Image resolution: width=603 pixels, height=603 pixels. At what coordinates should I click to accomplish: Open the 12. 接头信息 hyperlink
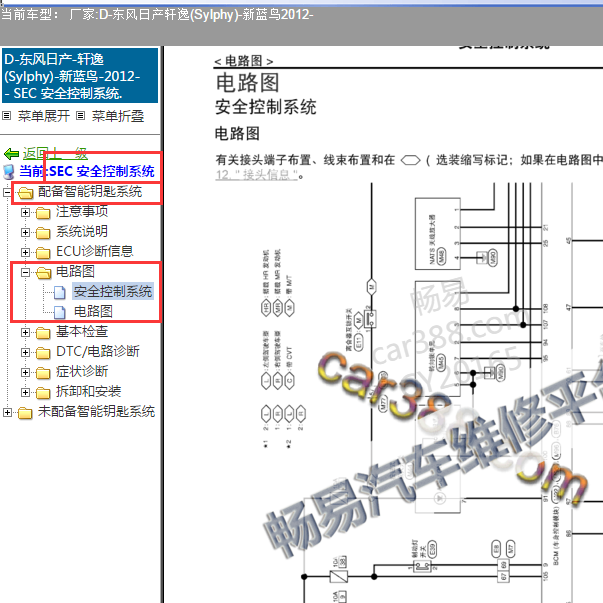257,175
